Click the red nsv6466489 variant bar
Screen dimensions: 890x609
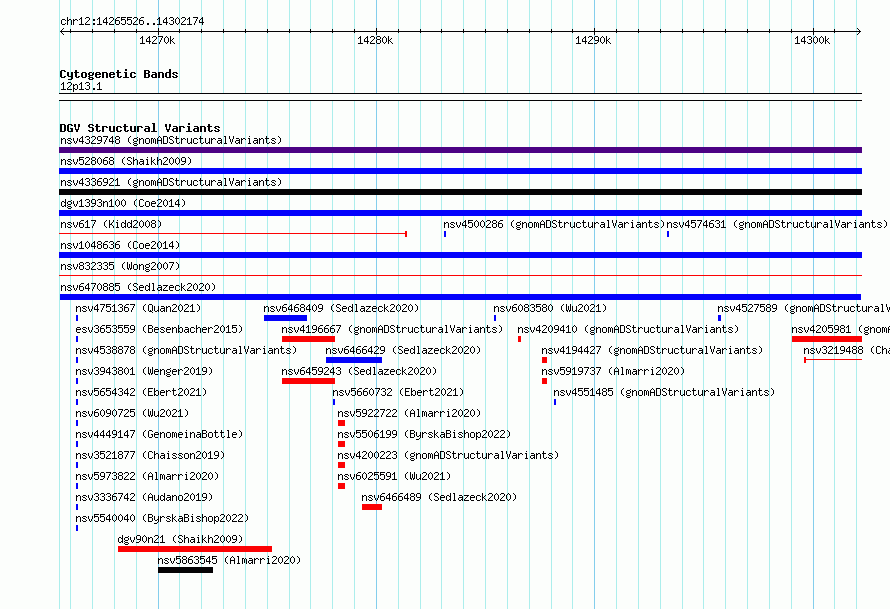coord(372,507)
